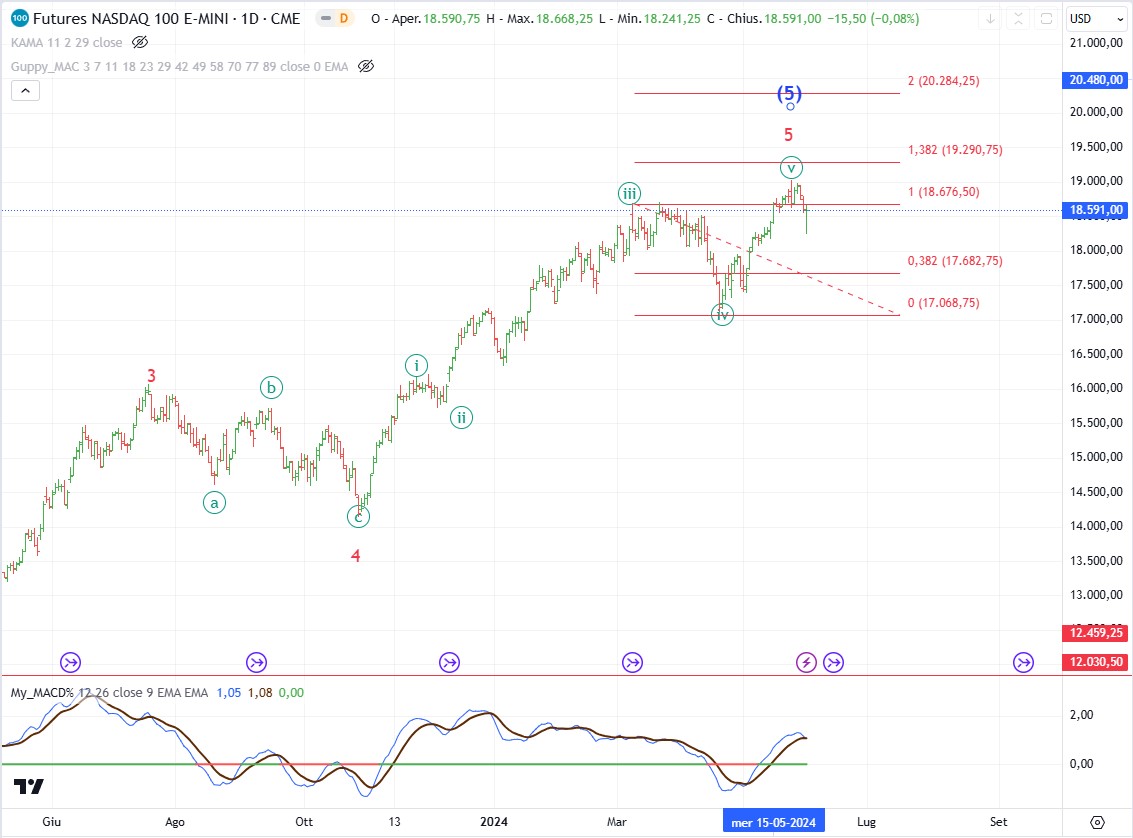Show the hidden Guppy_MAC indicator via eye icon
Screen dimensions: 1133x838
tap(366, 66)
